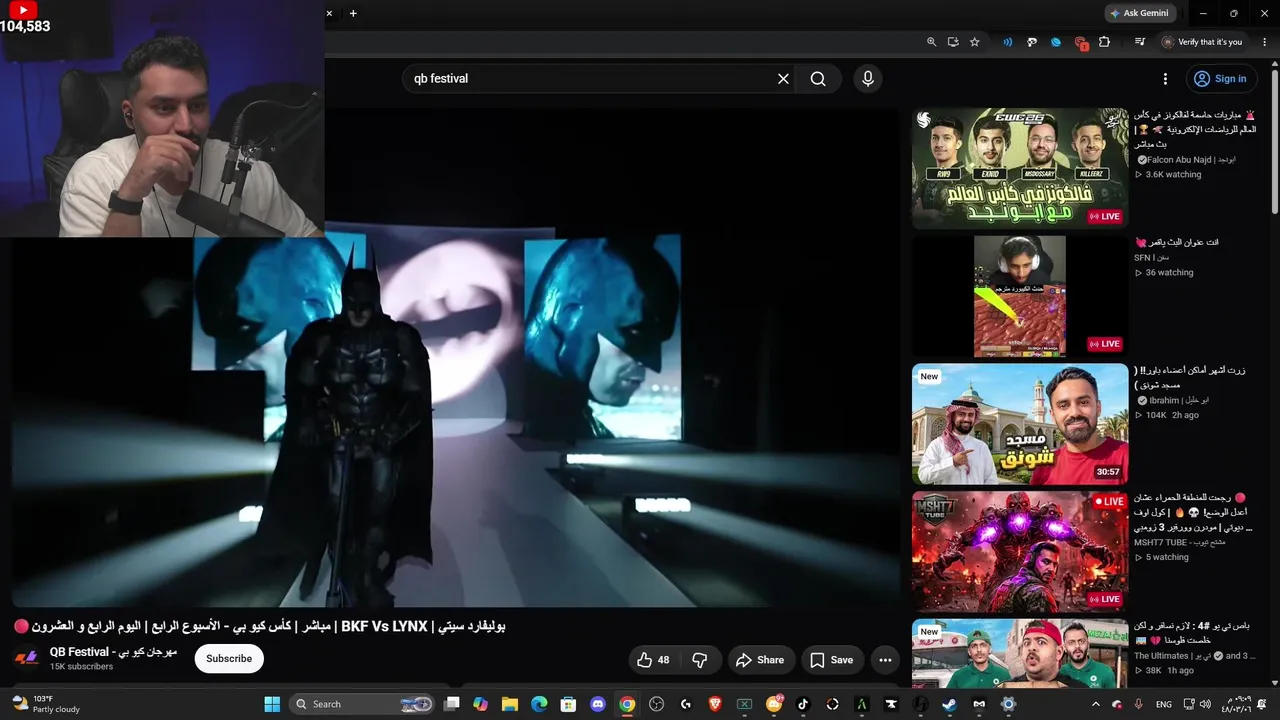1280x720 pixels.
Task: Click the 'Verify that it's you' profile chip
Action: [x=1202, y=42]
